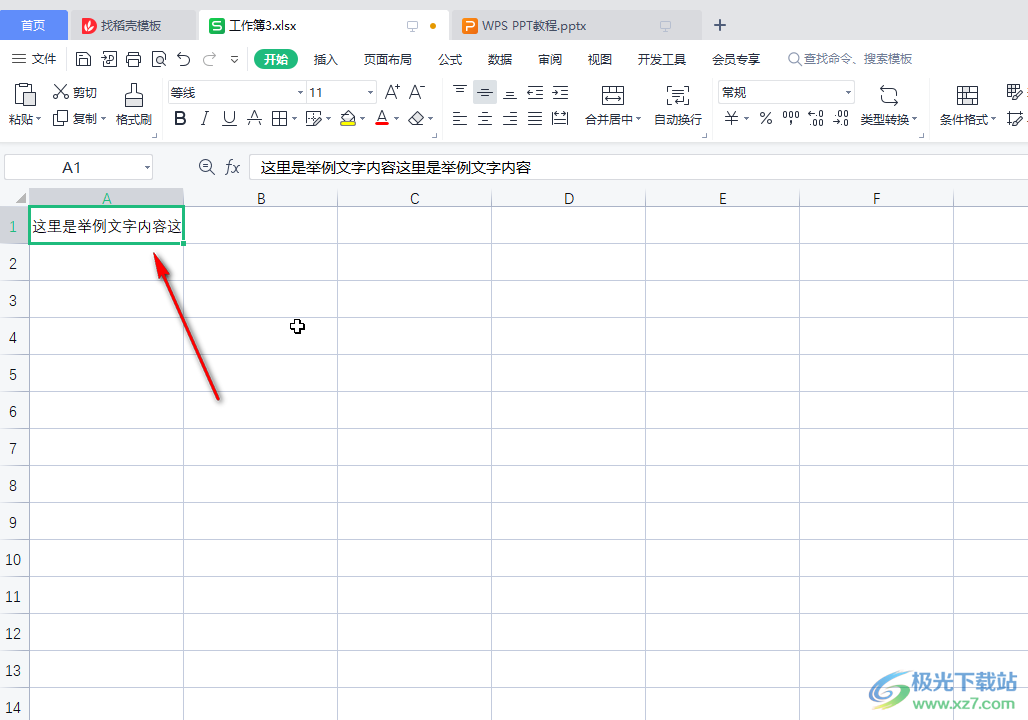Switch to 视图 View tab
Image resolution: width=1028 pixels, height=720 pixels.
coord(599,60)
